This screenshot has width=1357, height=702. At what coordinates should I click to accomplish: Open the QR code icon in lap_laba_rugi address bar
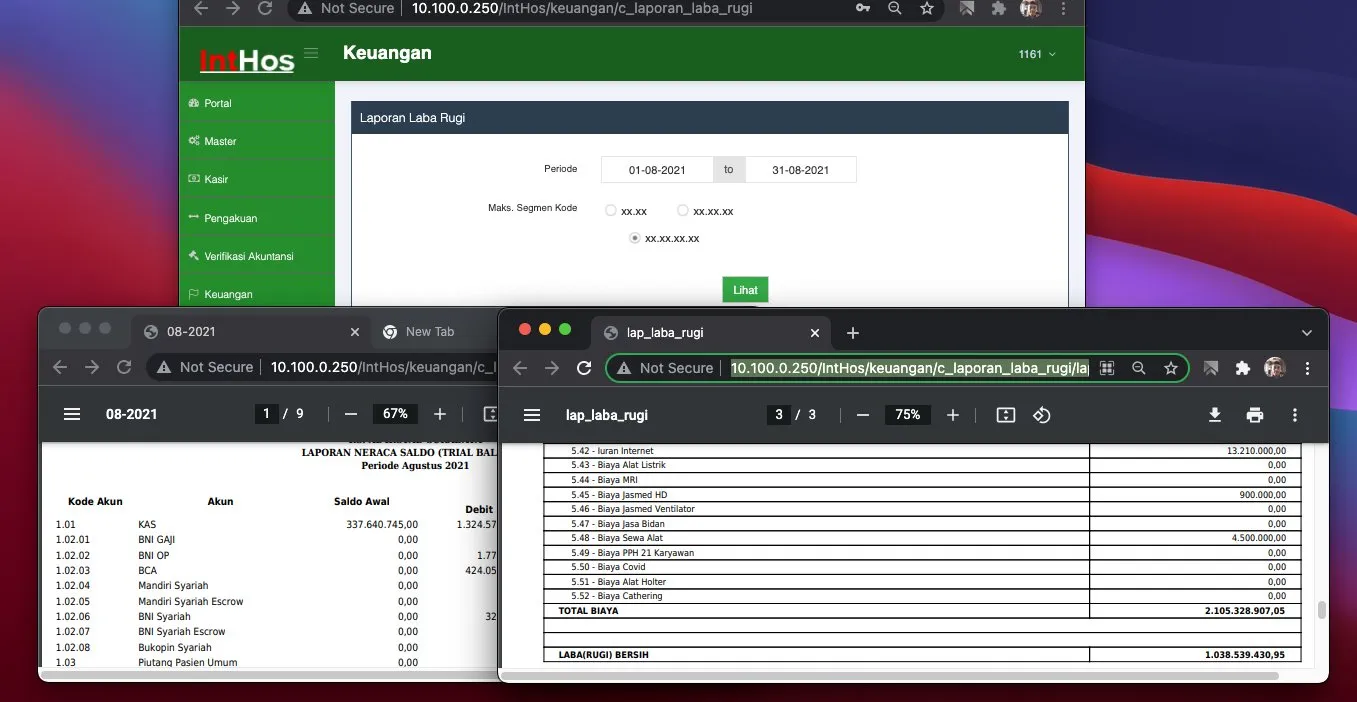coord(1107,368)
